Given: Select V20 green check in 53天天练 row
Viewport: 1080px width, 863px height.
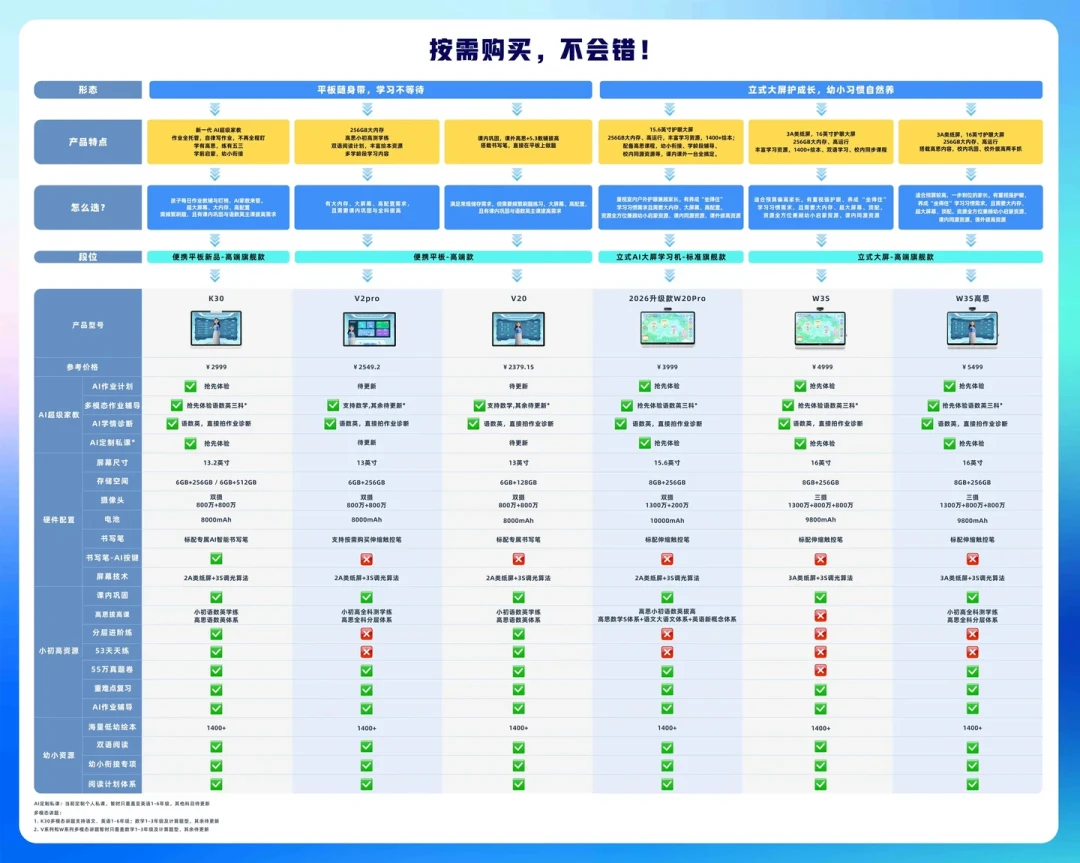Looking at the screenshot, I should tap(519, 652).
